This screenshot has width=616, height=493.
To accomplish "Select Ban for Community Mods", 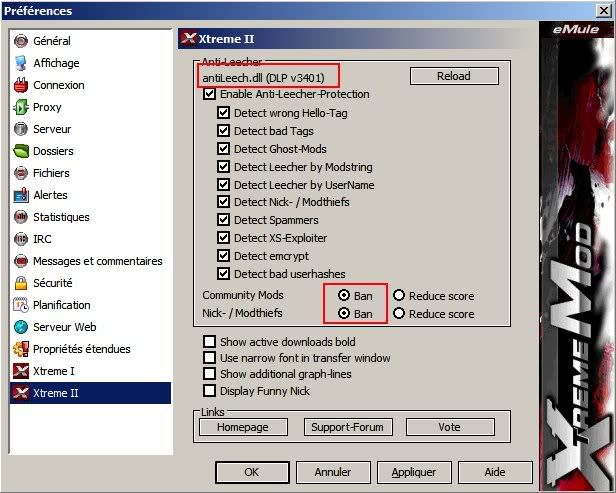I will pos(344,295).
